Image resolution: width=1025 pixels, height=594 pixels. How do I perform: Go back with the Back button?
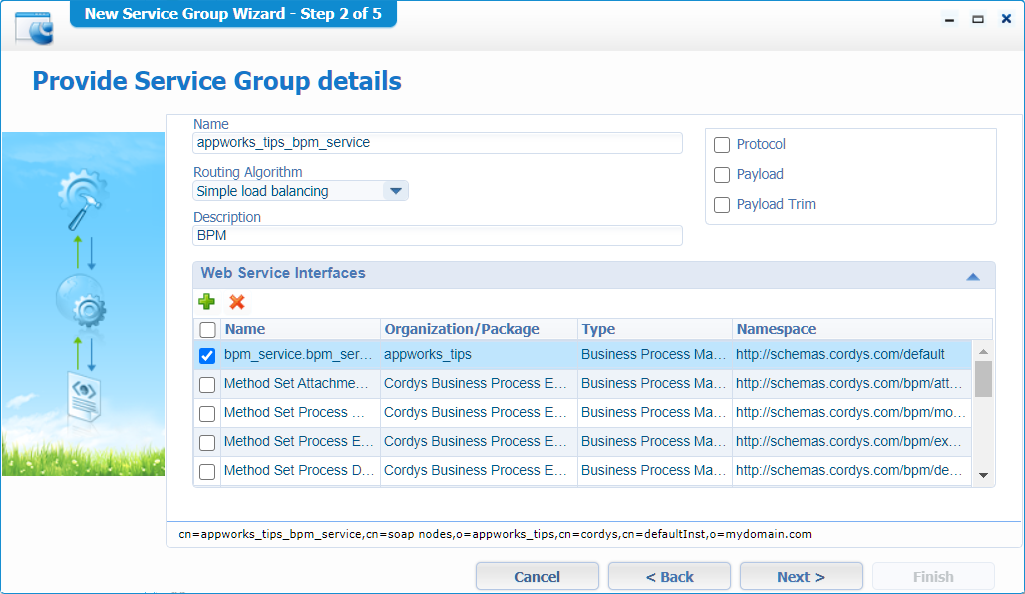pos(669,577)
